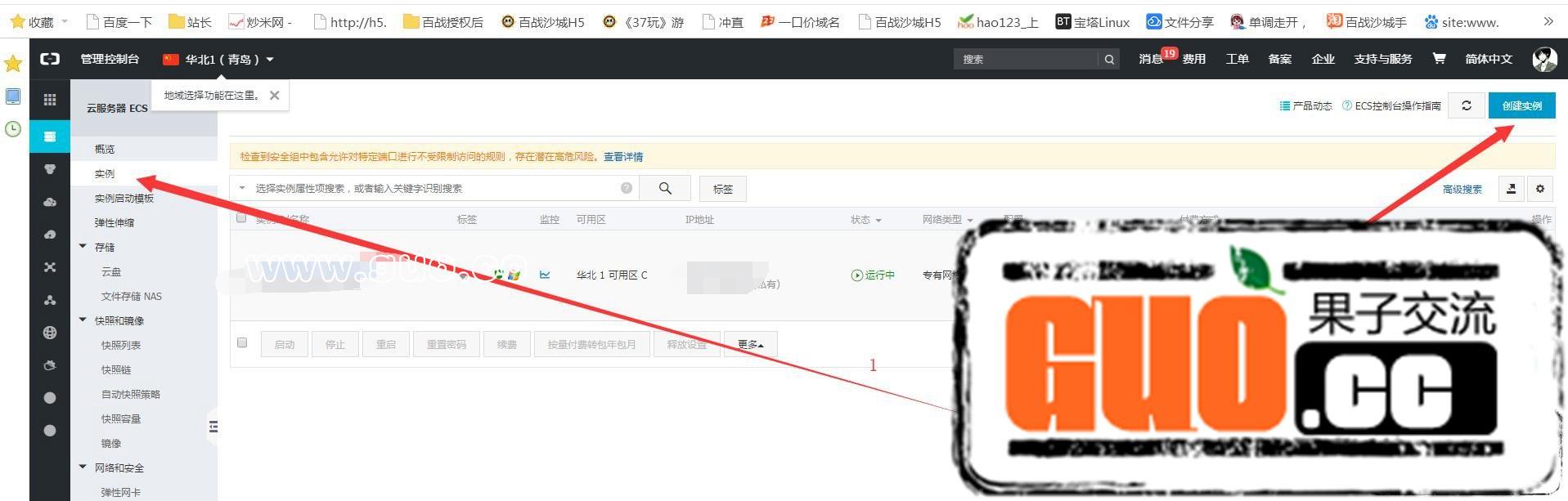The height and width of the screenshot is (501, 1568).
Task: Toggle the bottom batch-select checkbox
Action: tap(242, 342)
